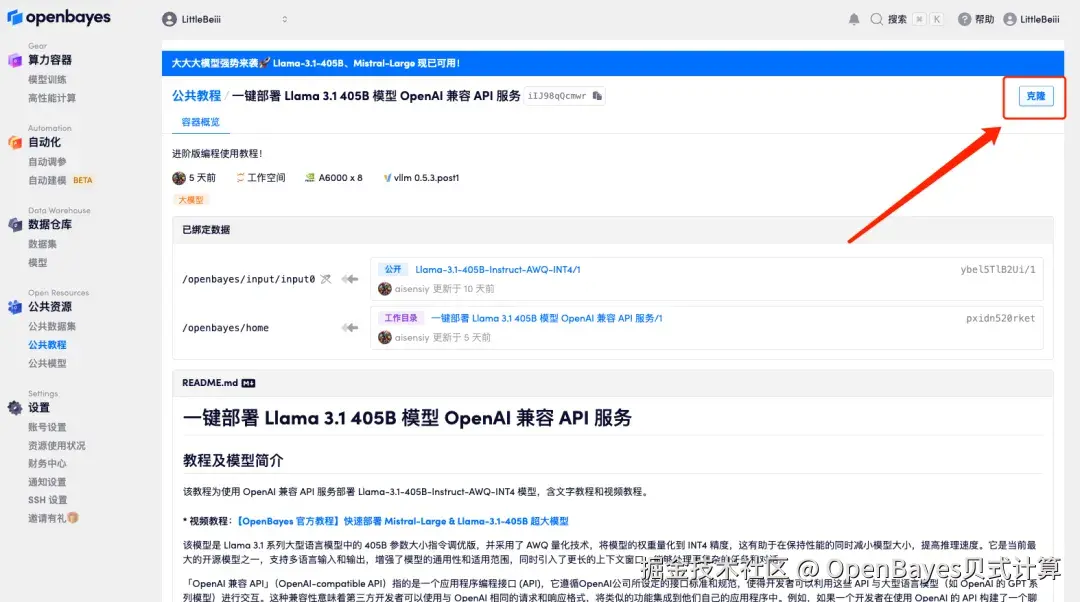Open the 算力容器 section icon
The height and width of the screenshot is (602, 1080).
click(14, 60)
